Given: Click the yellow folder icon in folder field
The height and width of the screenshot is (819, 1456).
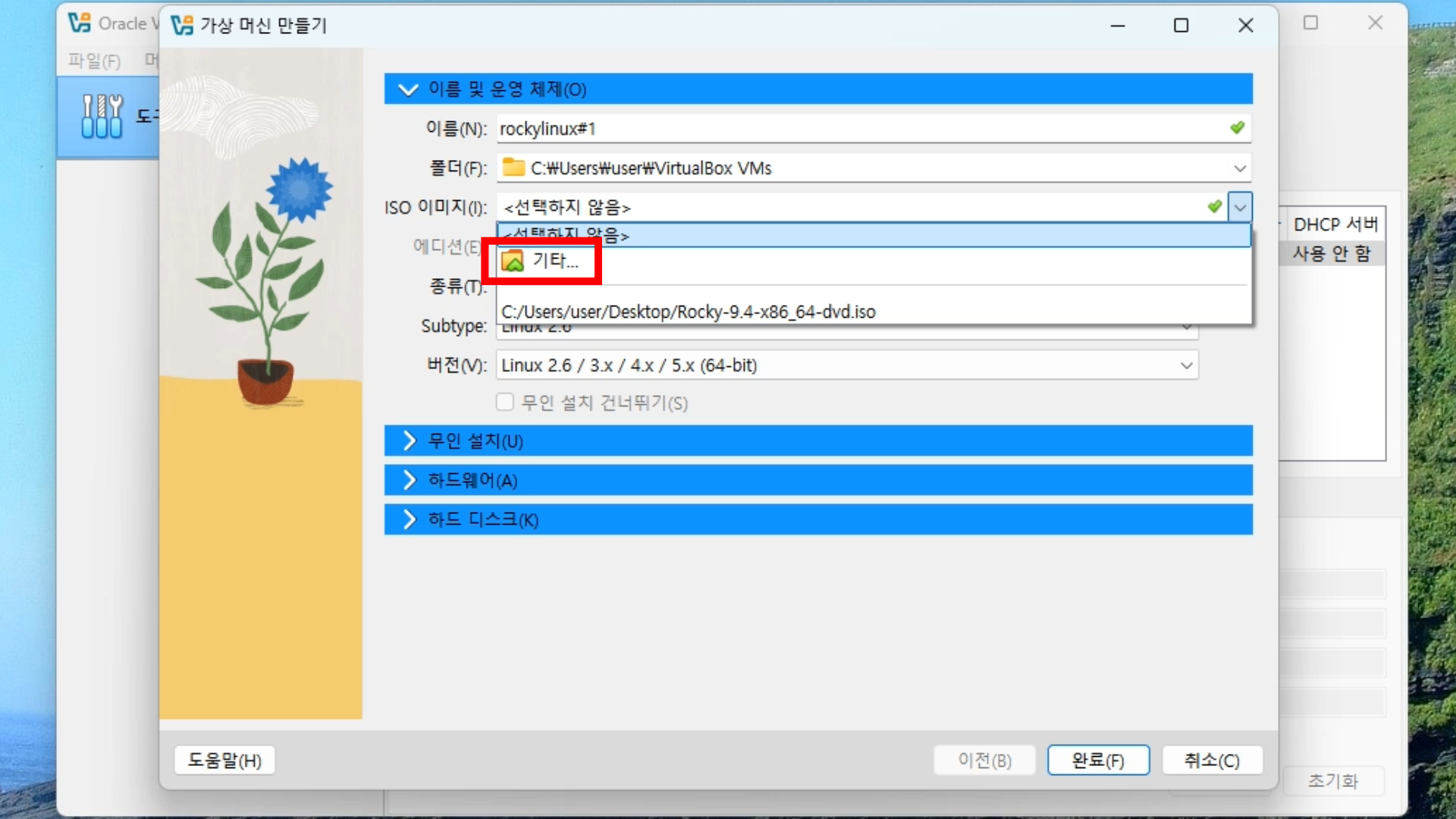Looking at the screenshot, I should (514, 168).
